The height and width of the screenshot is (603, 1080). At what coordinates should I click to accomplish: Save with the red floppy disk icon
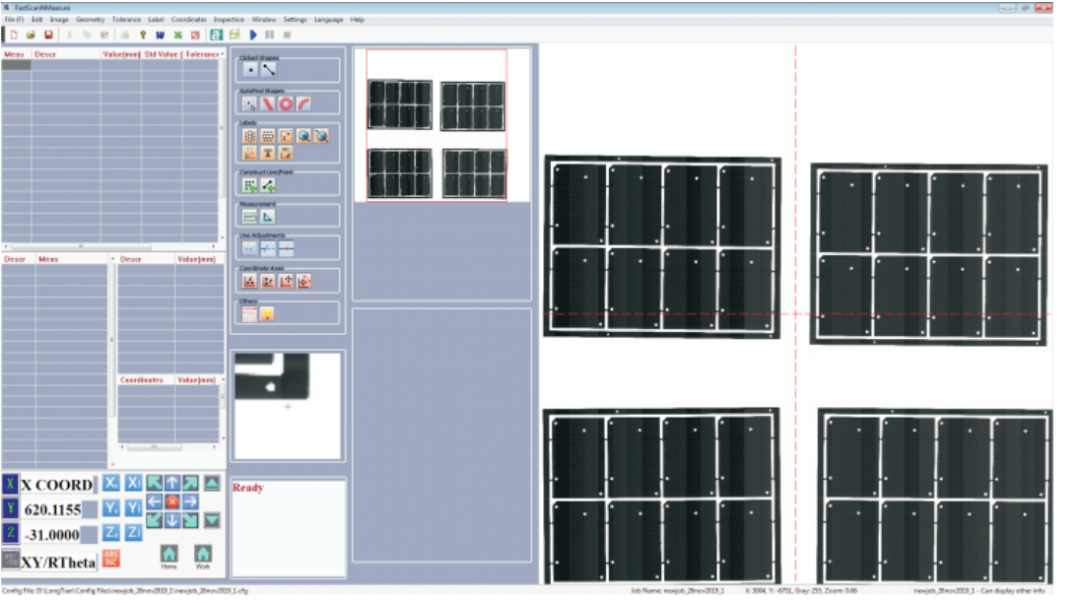click(48, 34)
